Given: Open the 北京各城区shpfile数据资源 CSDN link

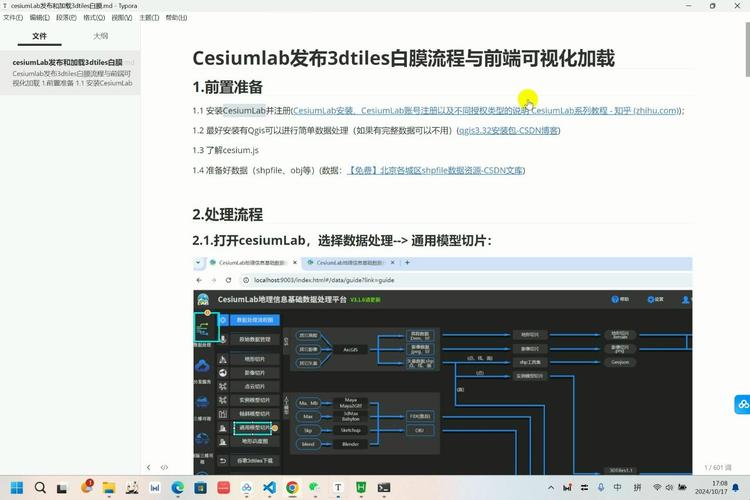Looking at the screenshot, I should point(435,170).
